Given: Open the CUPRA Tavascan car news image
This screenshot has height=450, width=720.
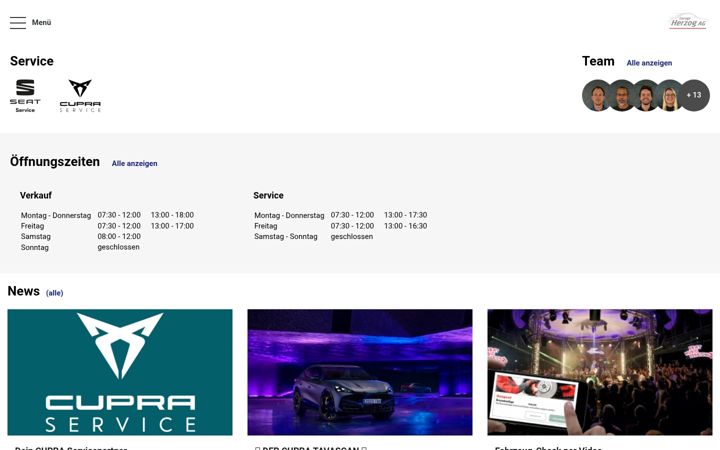Looking at the screenshot, I should pyautogui.click(x=360, y=372).
